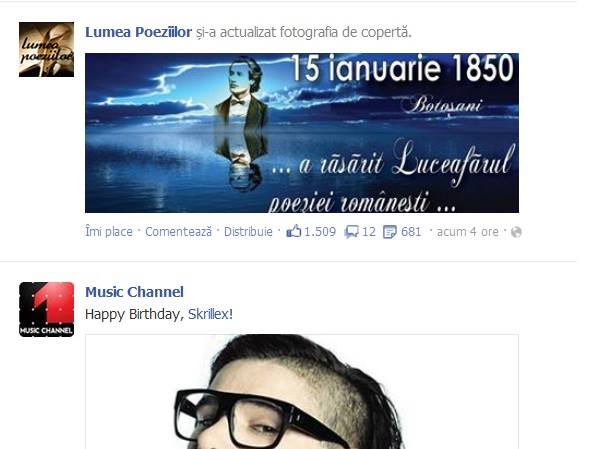The image size is (602, 449).
Task: Open the Lumea Poeziilor page link
Action: point(138,32)
